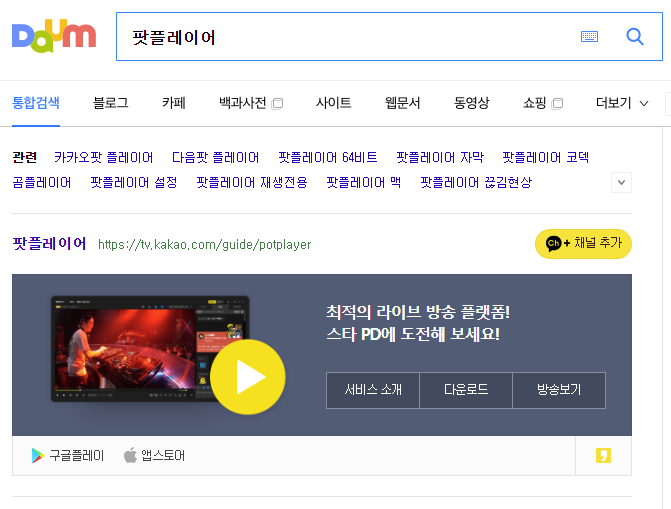Click related search 팟플레이어 맥

coord(364,183)
